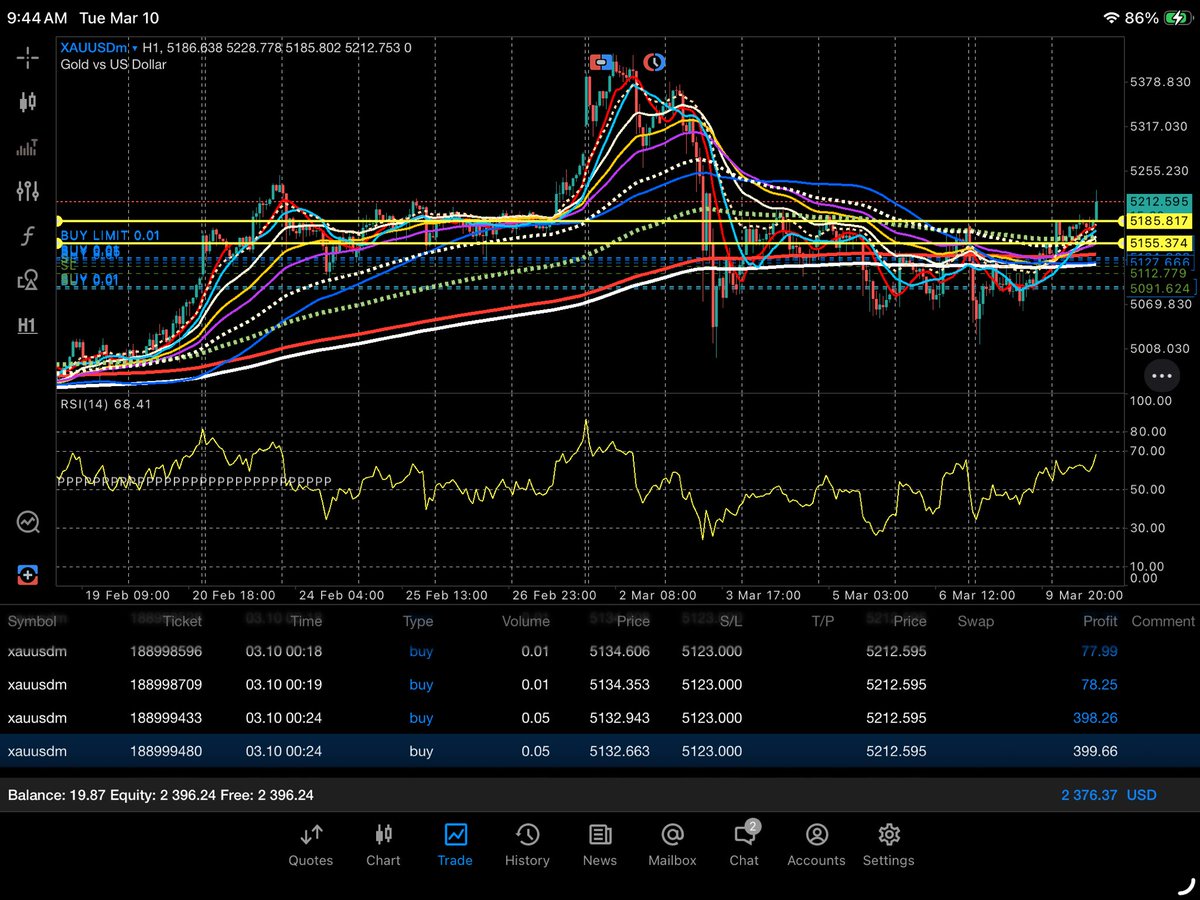Tap the Type column header
The width and height of the screenshot is (1200, 900).
tap(418, 621)
